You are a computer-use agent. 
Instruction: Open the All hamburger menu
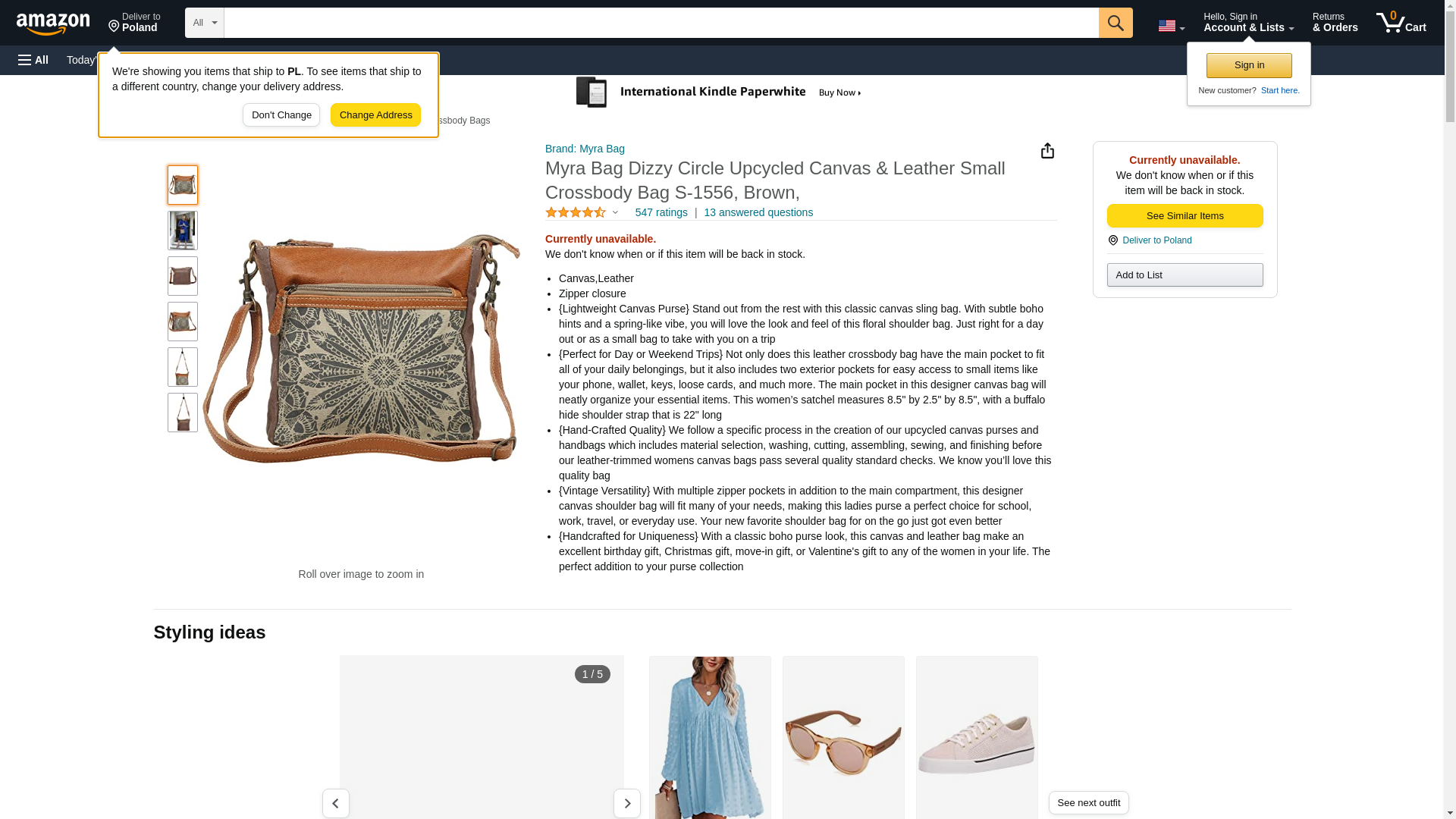pos(33,60)
